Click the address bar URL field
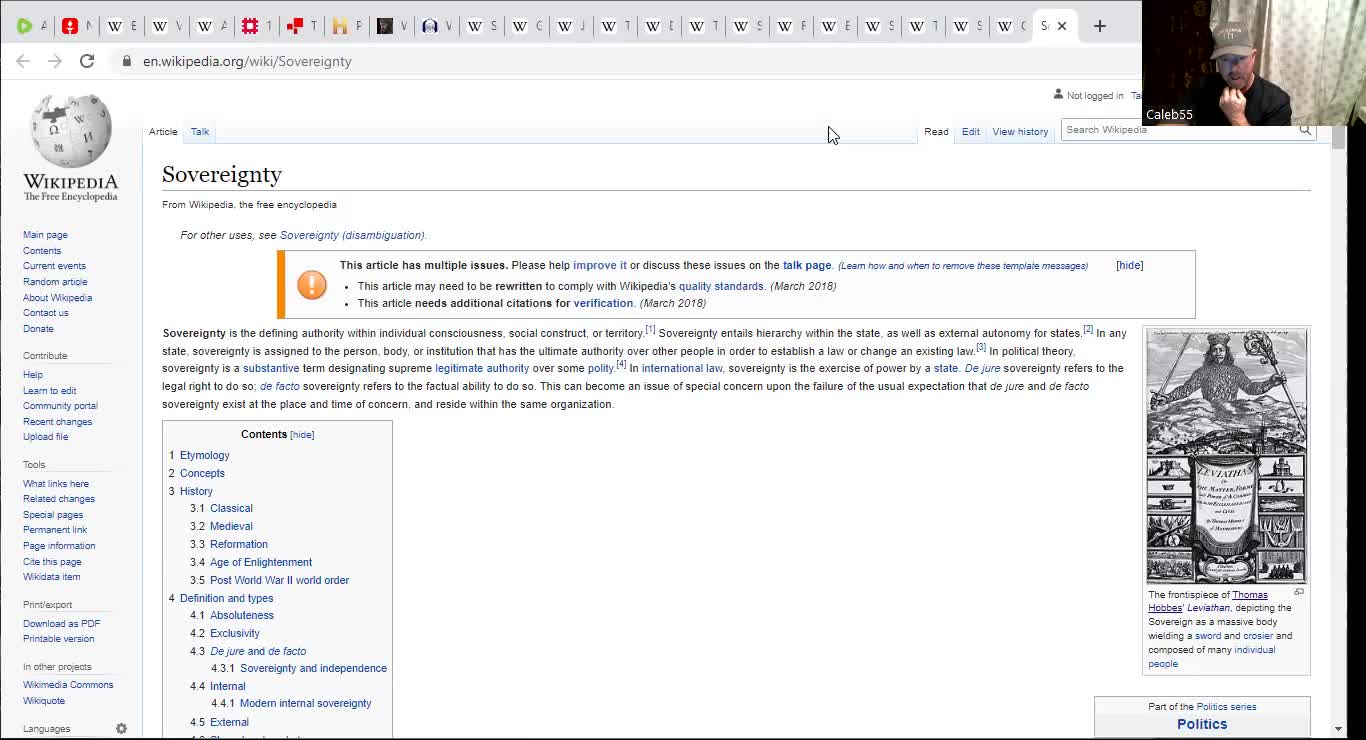 247,61
